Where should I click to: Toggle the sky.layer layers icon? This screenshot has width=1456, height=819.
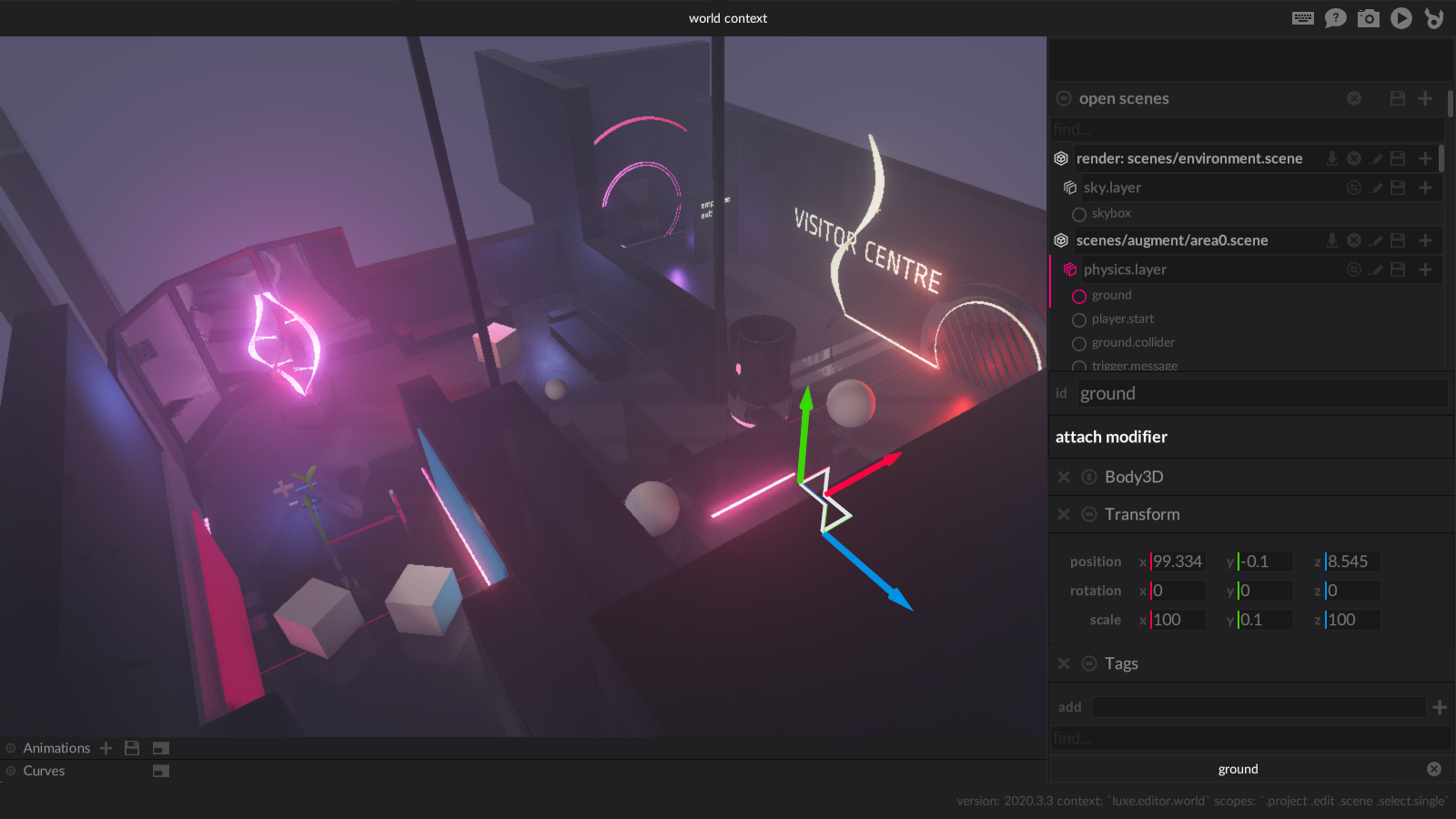pyautogui.click(x=1070, y=187)
